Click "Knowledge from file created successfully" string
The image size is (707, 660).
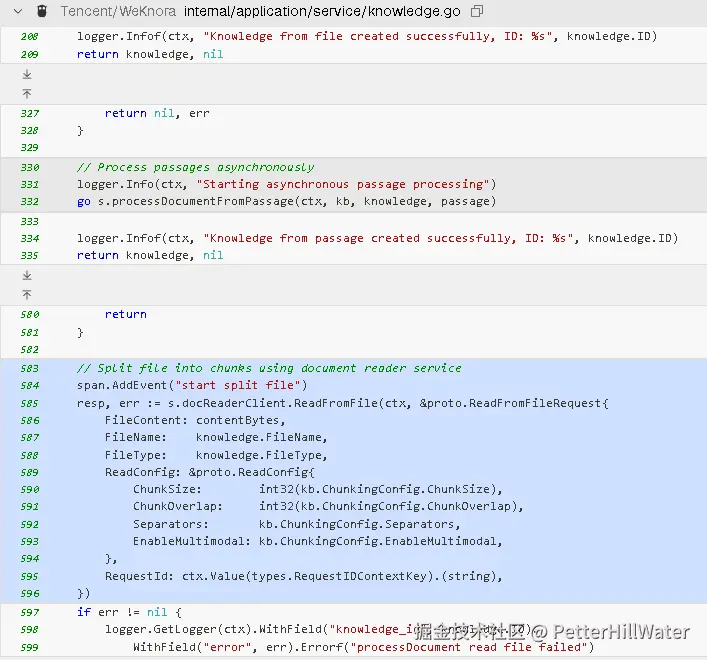(x=378, y=37)
